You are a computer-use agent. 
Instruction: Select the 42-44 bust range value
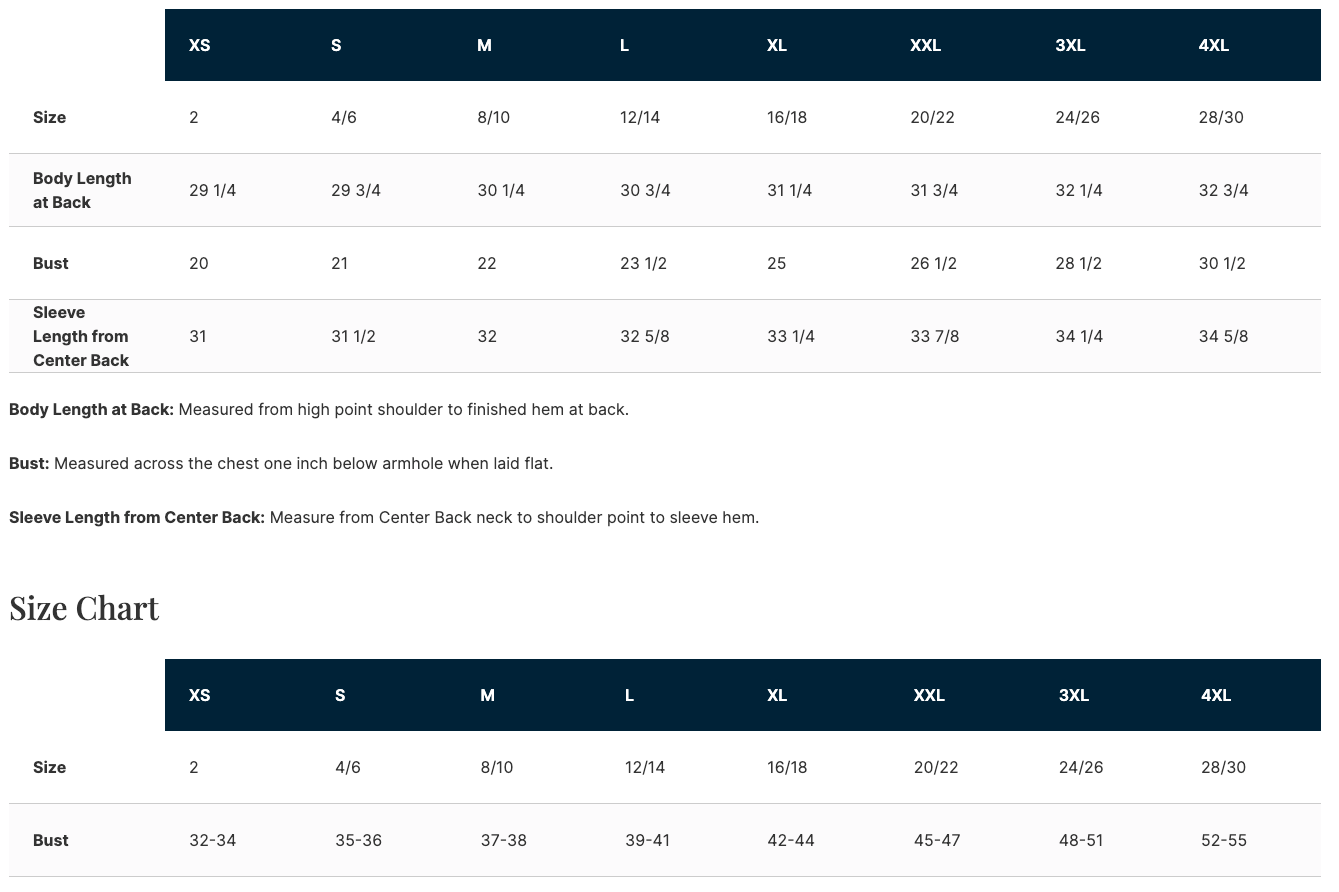pos(790,840)
